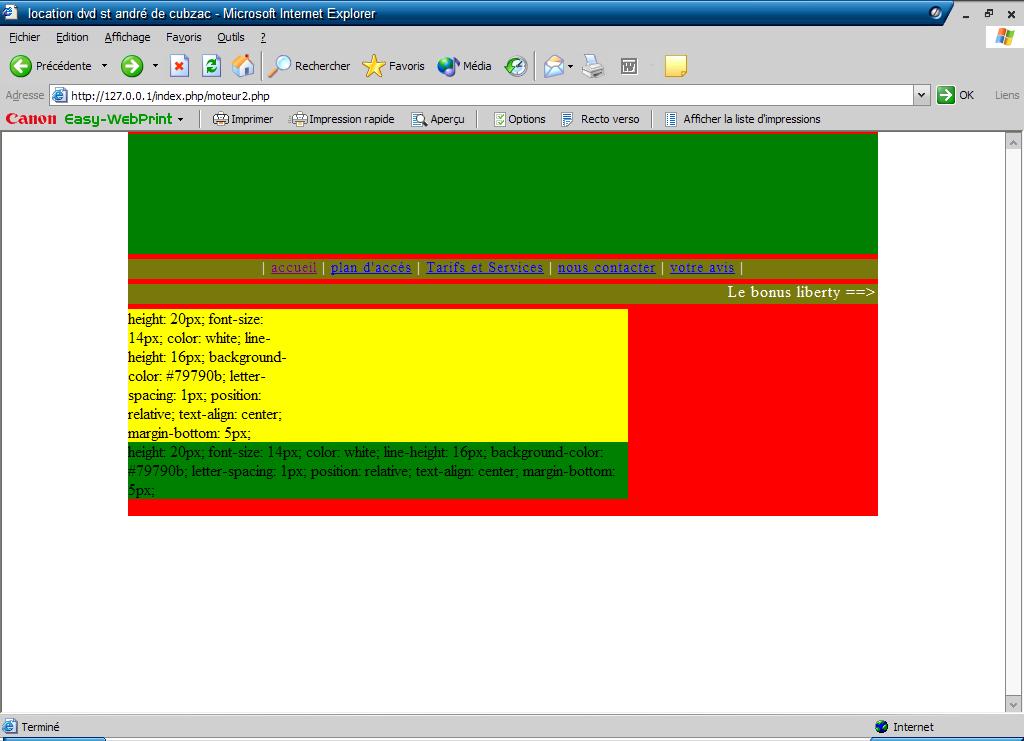
Task: Click the Recto verso duplex button
Action: tap(600, 119)
